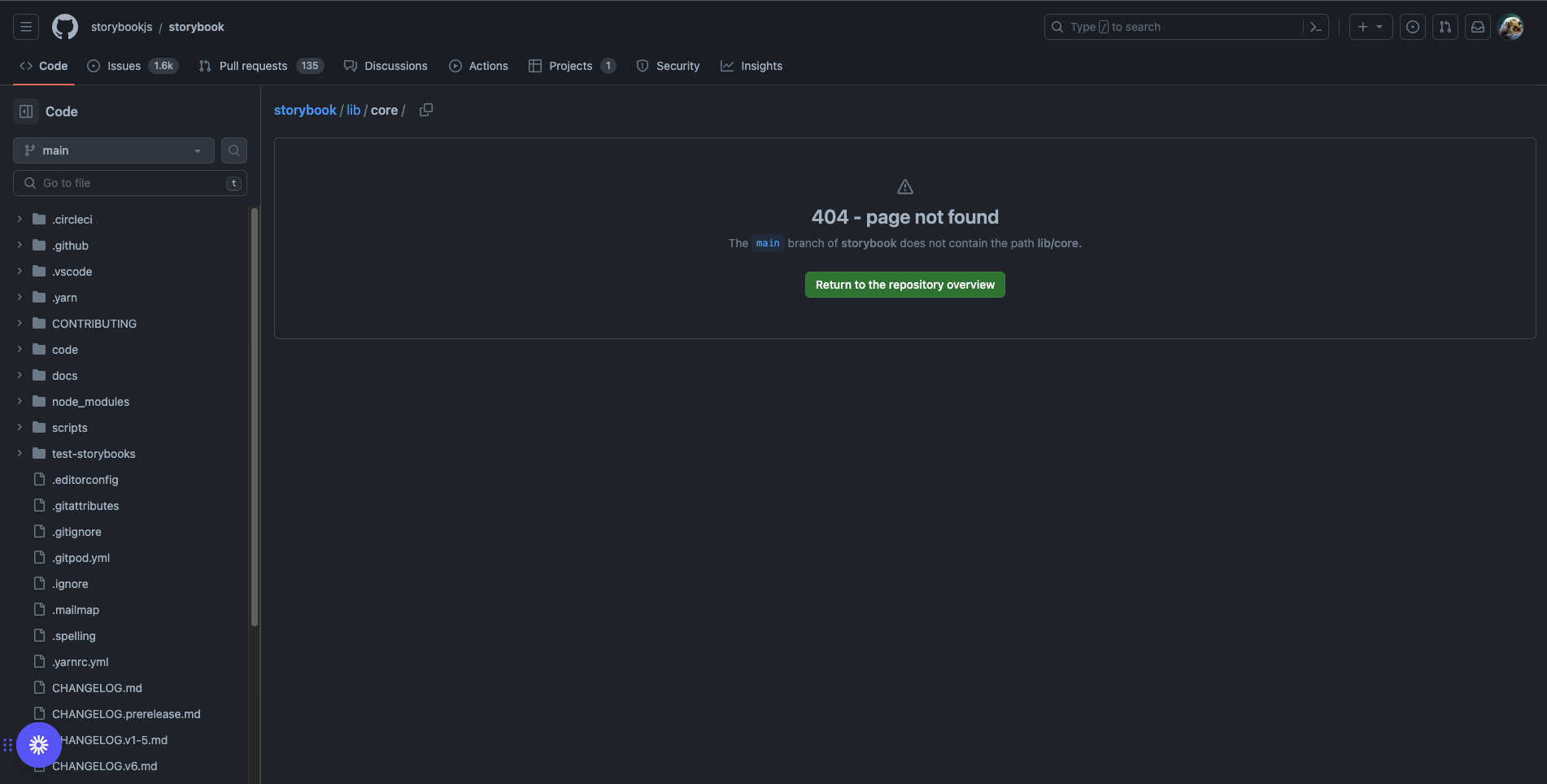This screenshot has height=784, width=1547.
Task: Open the CHANGELOG.md file
Action: click(97, 687)
